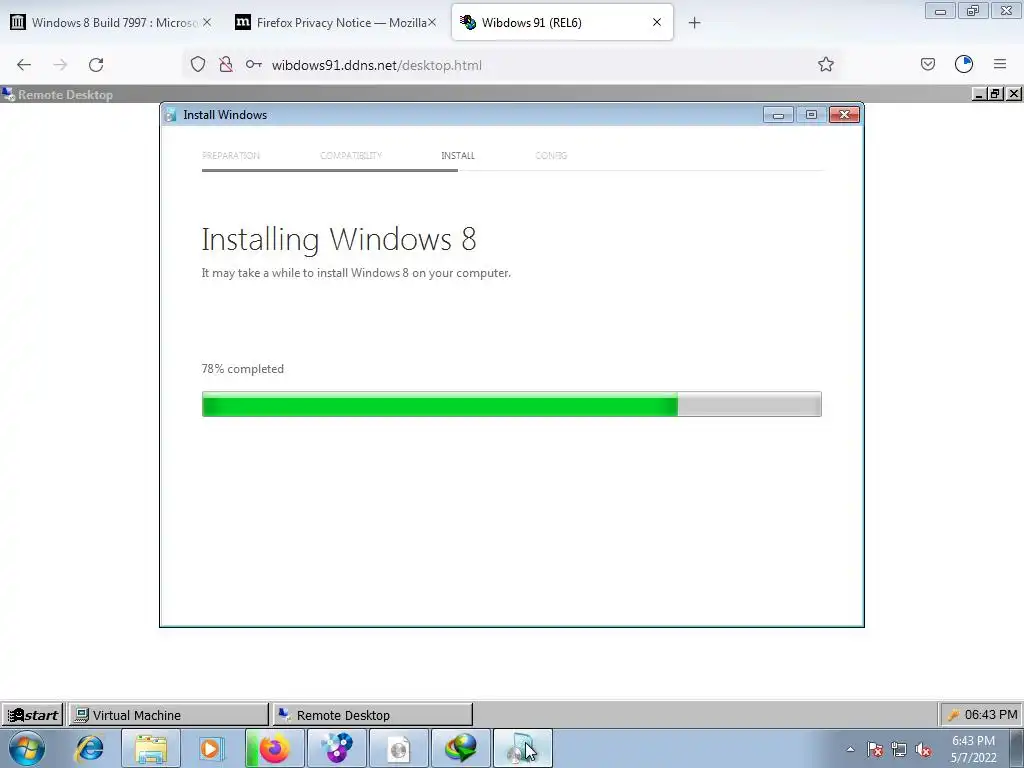The image size is (1024, 768).
Task: Open the Virtual Machine taskbar button
Action: pos(168,715)
